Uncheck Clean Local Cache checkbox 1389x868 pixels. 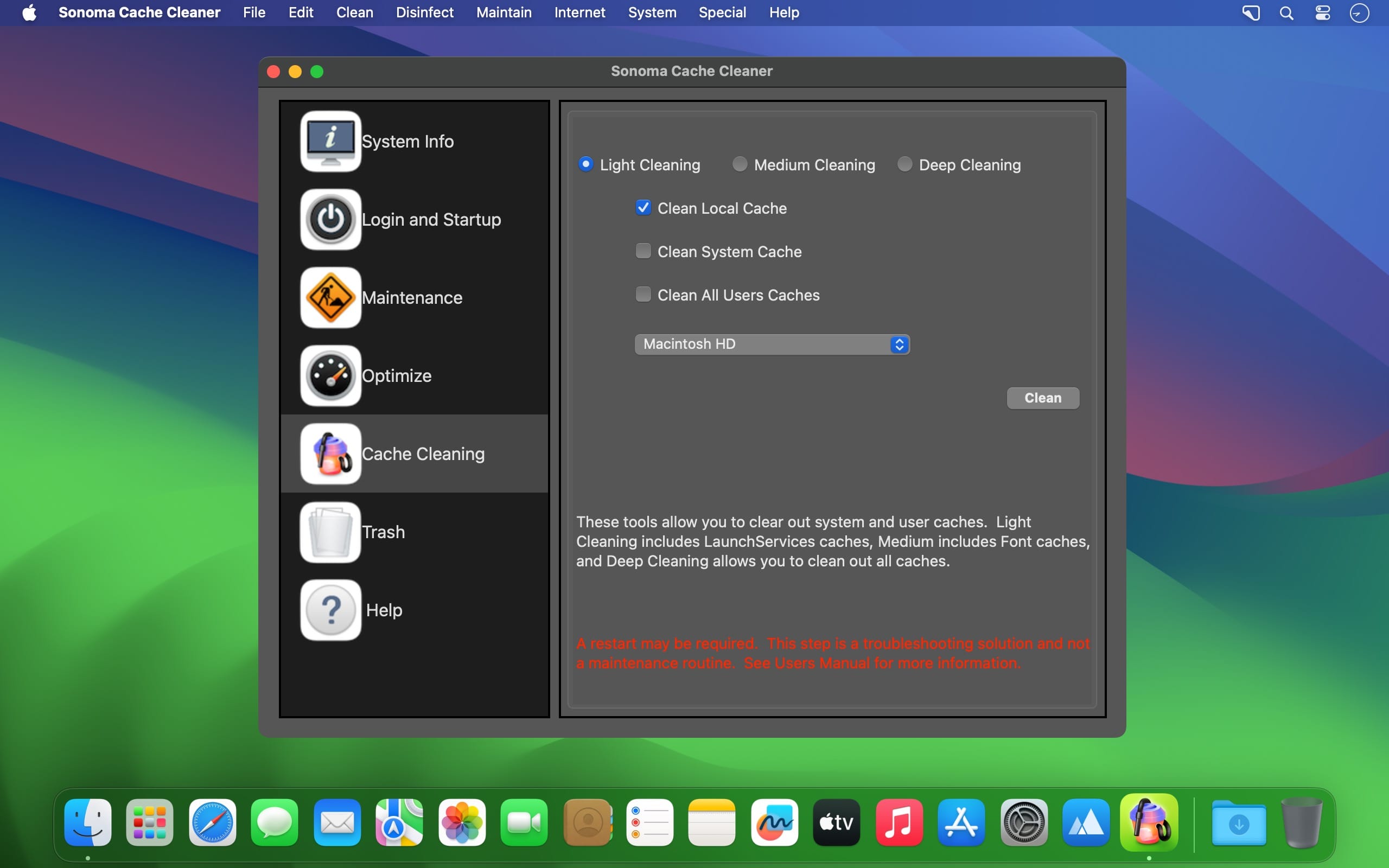(x=643, y=207)
